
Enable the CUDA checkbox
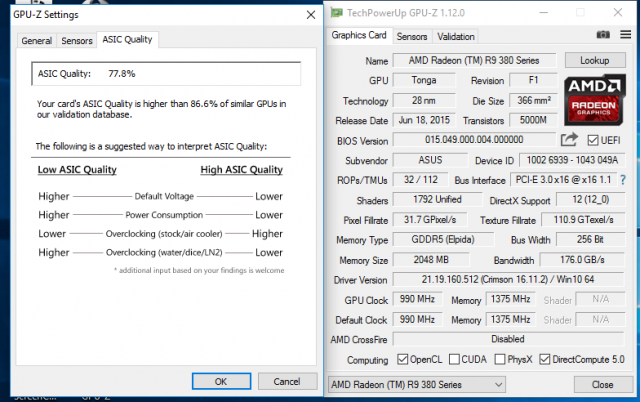[x=454, y=359]
